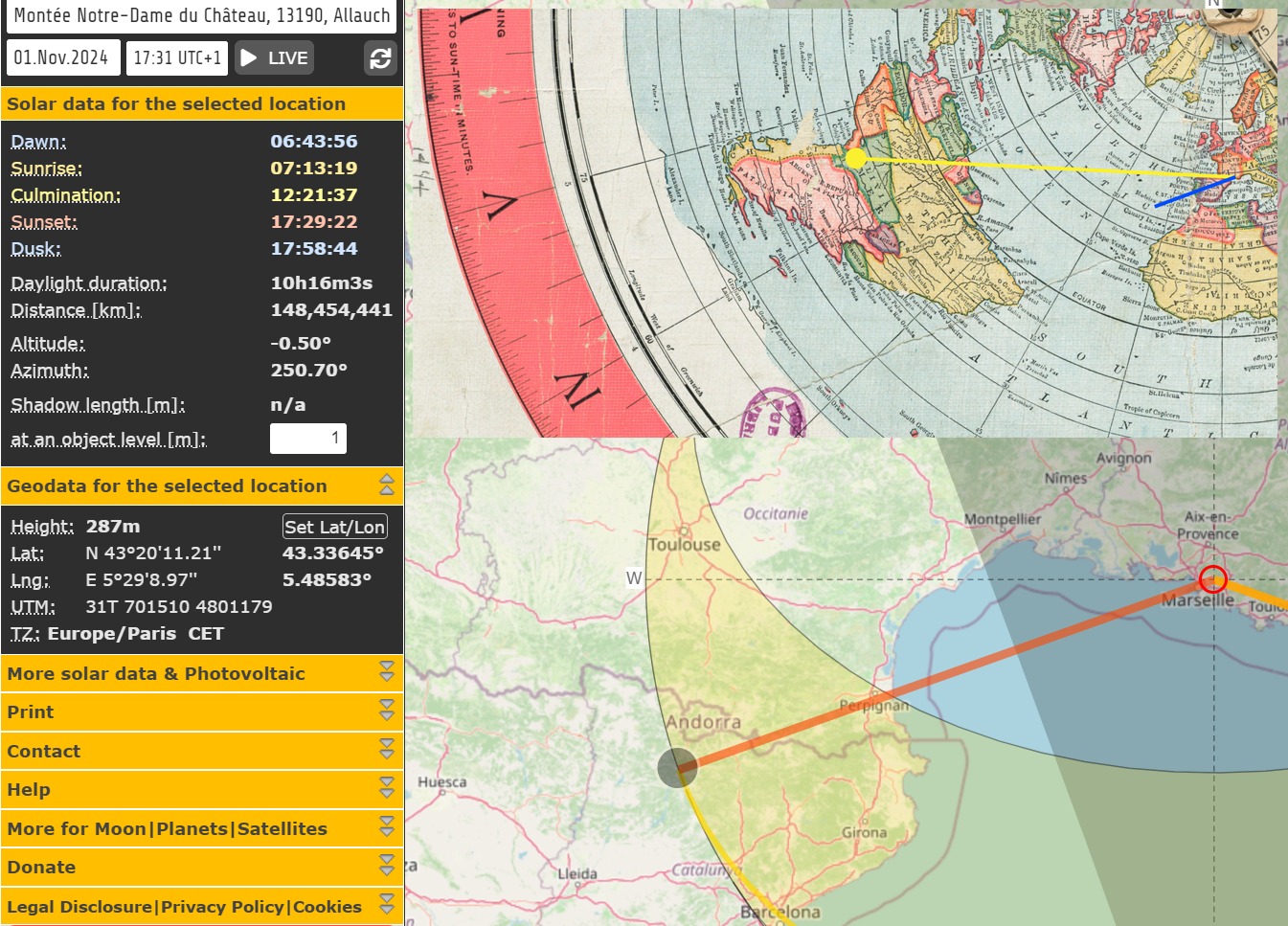This screenshot has height=926, width=1288.
Task: Click the red location marker near Marseille
Action: [1213, 578]
